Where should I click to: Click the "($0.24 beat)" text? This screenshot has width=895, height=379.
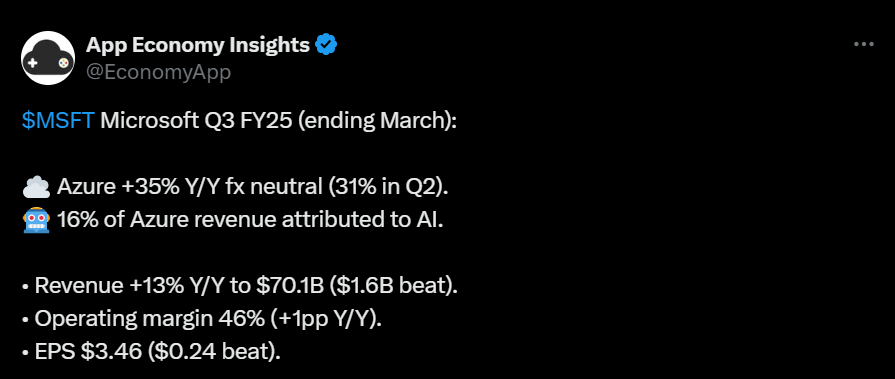(212, 351)
